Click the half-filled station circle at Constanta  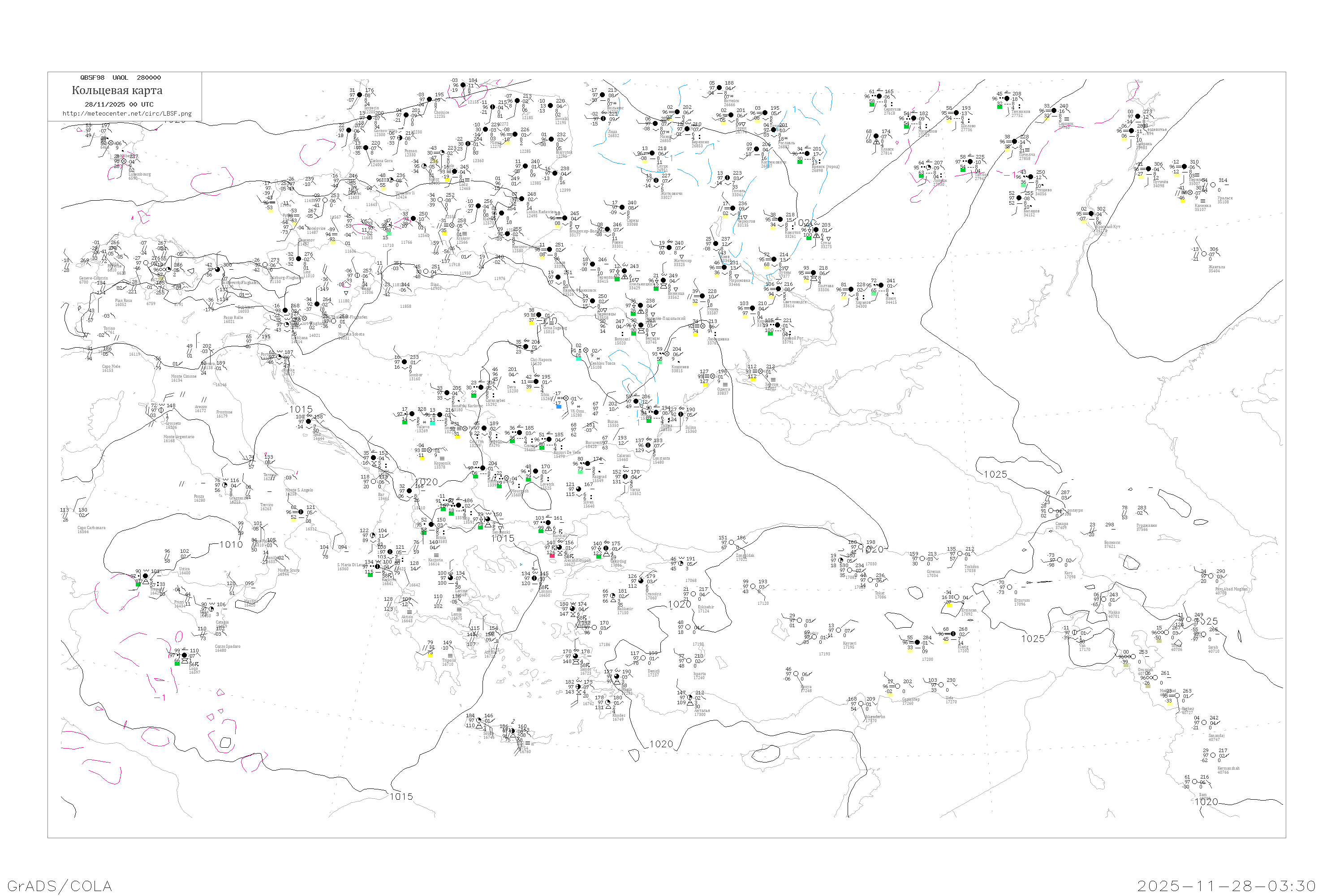tap(648, 445)
